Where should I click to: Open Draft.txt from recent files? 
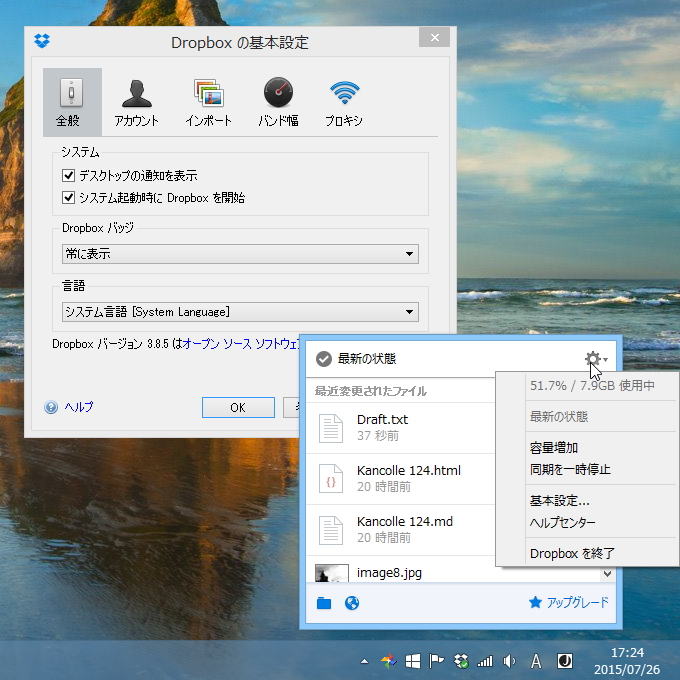[x=400, y=428]
